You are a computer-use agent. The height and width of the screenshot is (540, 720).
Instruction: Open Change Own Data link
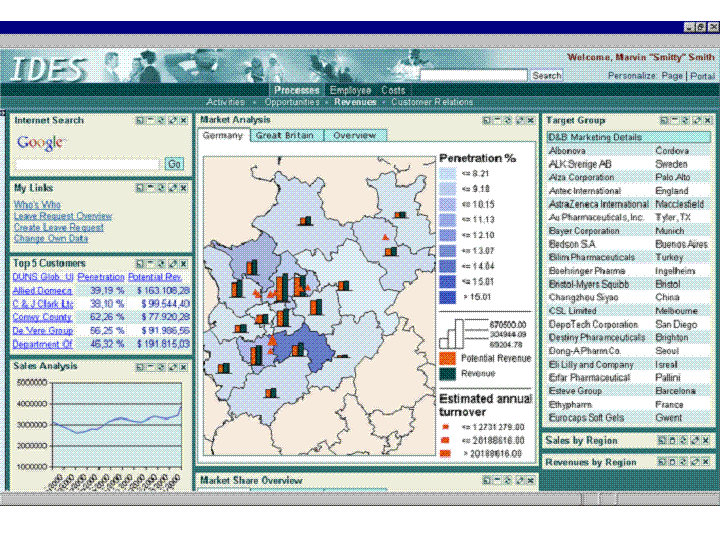[51, 238]
